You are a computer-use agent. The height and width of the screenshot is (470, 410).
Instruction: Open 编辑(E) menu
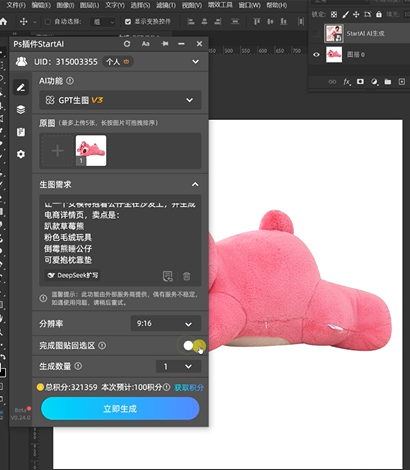(41, 5)
